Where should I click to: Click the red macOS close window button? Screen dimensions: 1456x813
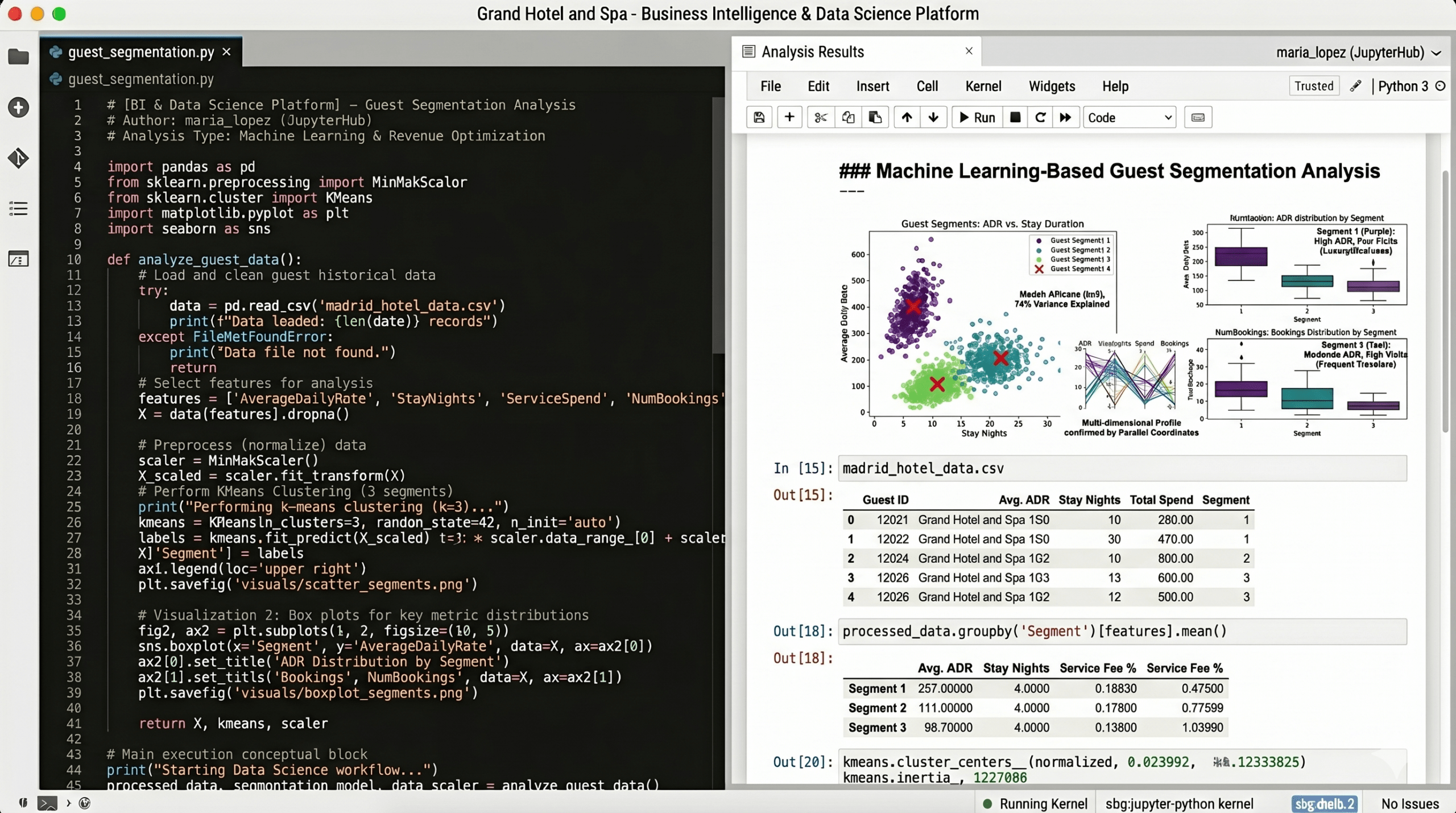coord(15,14)
